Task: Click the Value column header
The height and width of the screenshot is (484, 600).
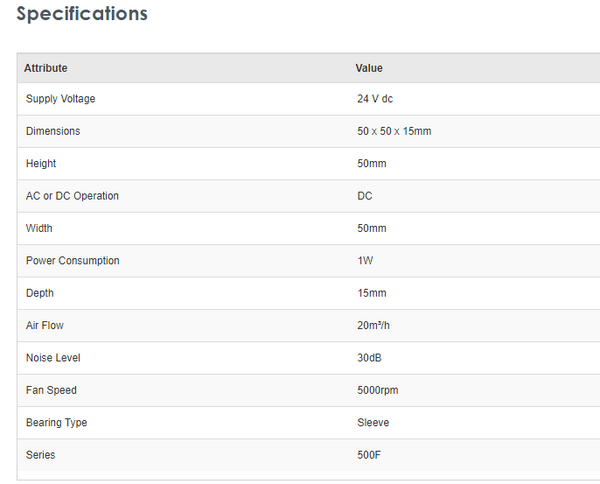Action: 369,68
